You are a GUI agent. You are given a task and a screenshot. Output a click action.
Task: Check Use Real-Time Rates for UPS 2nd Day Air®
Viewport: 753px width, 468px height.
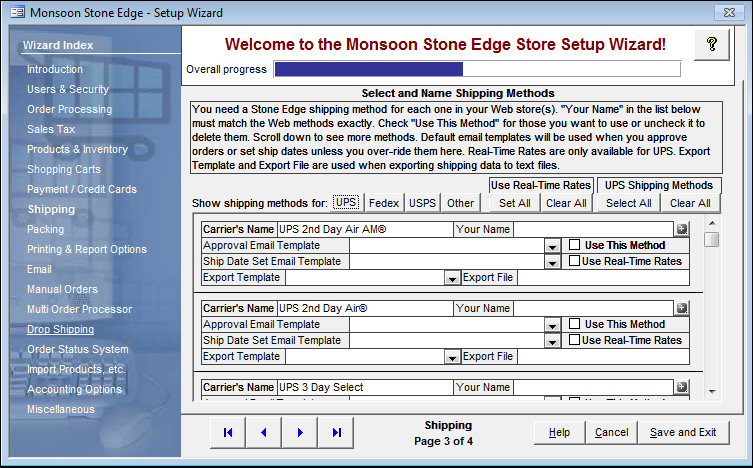coord(574,339)
